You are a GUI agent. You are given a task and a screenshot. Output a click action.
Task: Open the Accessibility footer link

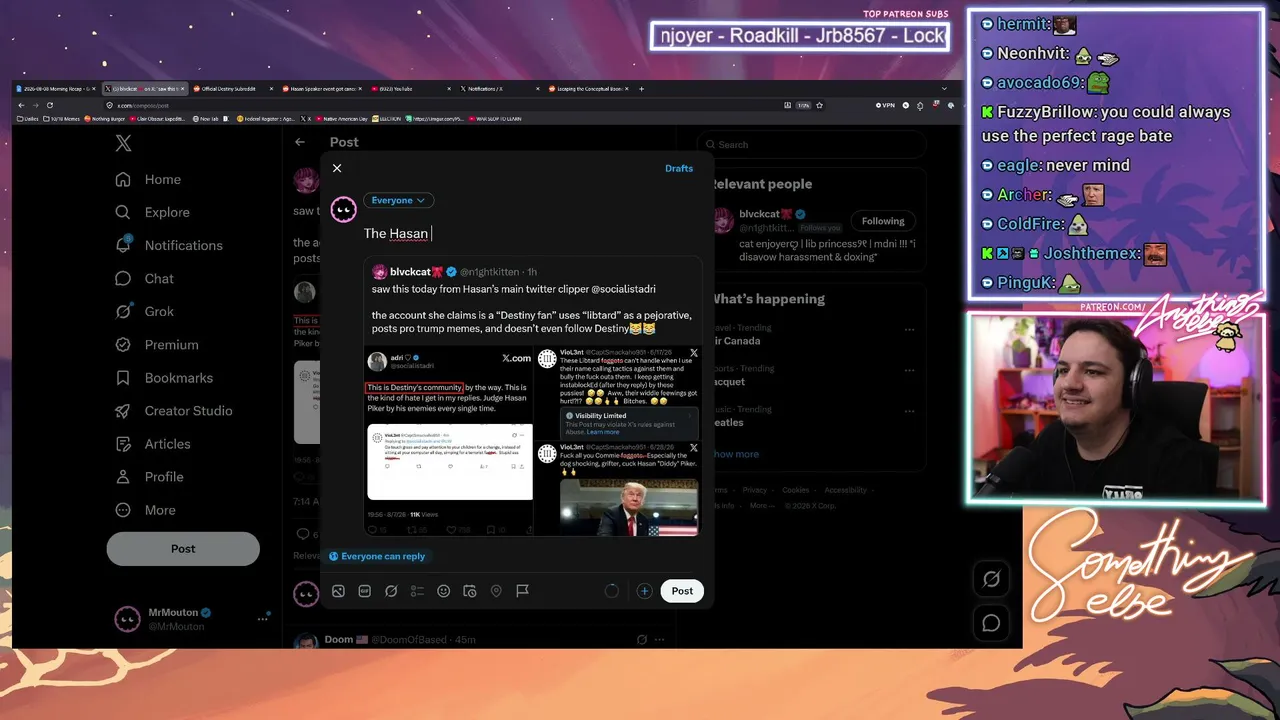click(x=846, y=490)
